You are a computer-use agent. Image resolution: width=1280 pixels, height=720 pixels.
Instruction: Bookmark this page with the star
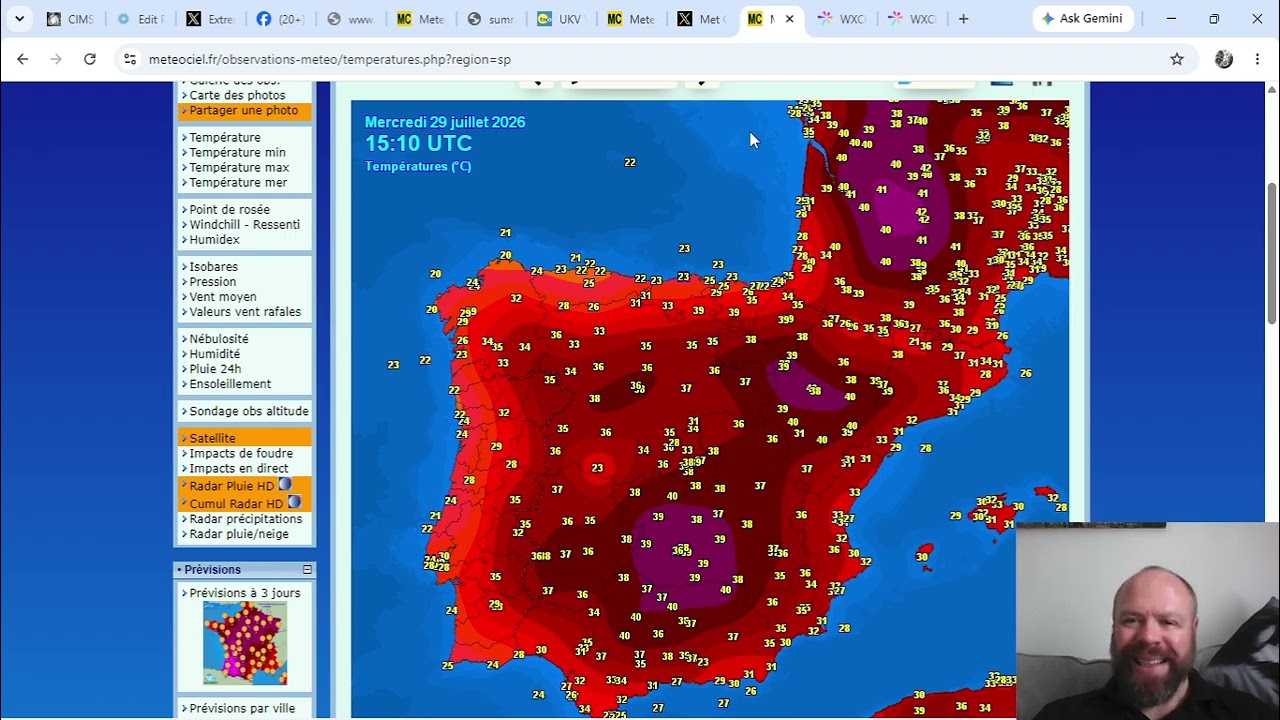(1177, 59)
